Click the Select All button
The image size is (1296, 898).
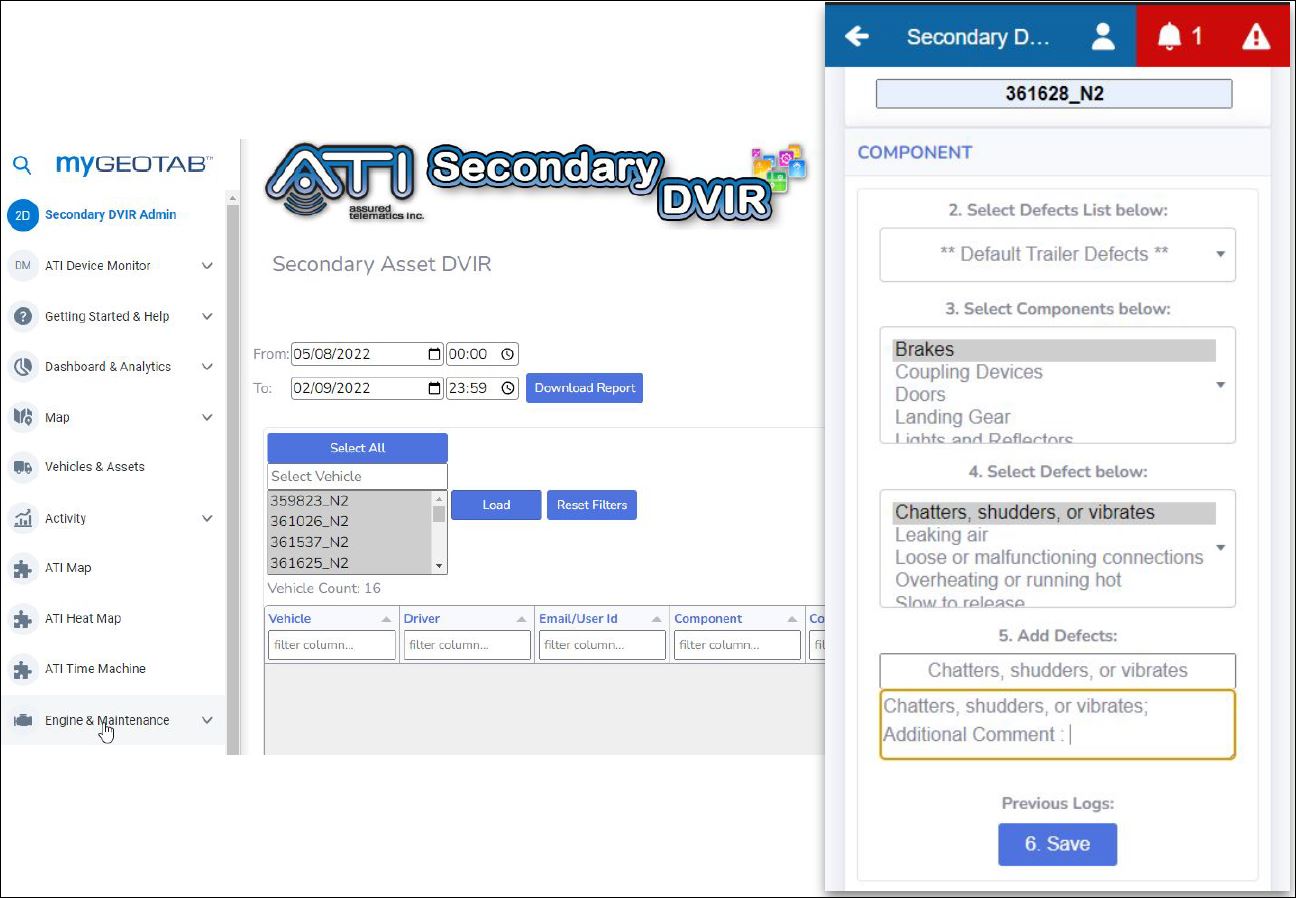coord(357,448)
